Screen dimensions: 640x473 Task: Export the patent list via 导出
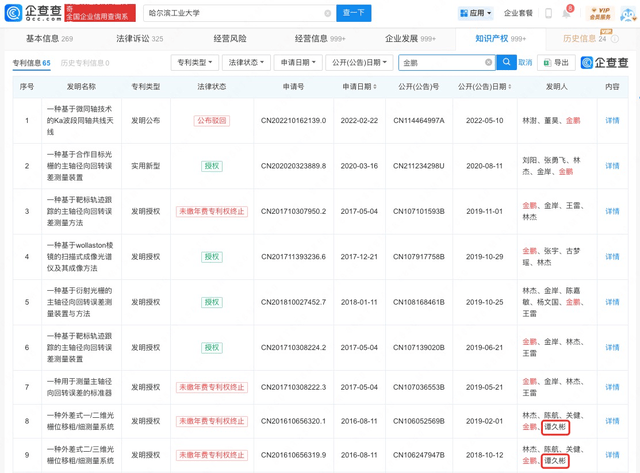556,62
